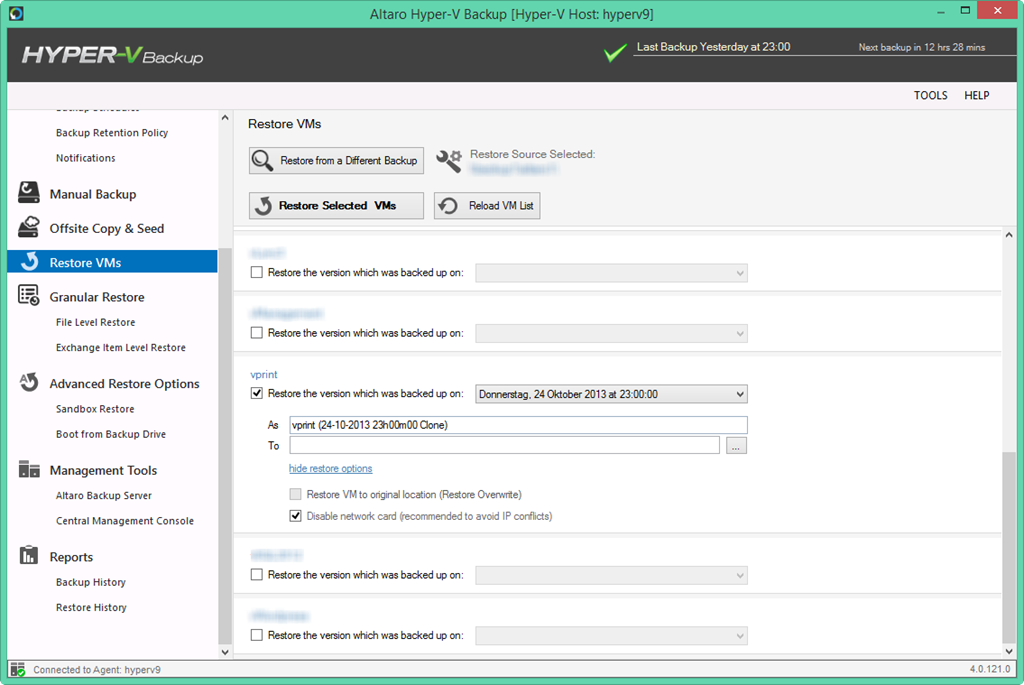Open the TOOLS menu
This screenshot has width=1024, height=685.
point(931,95)
